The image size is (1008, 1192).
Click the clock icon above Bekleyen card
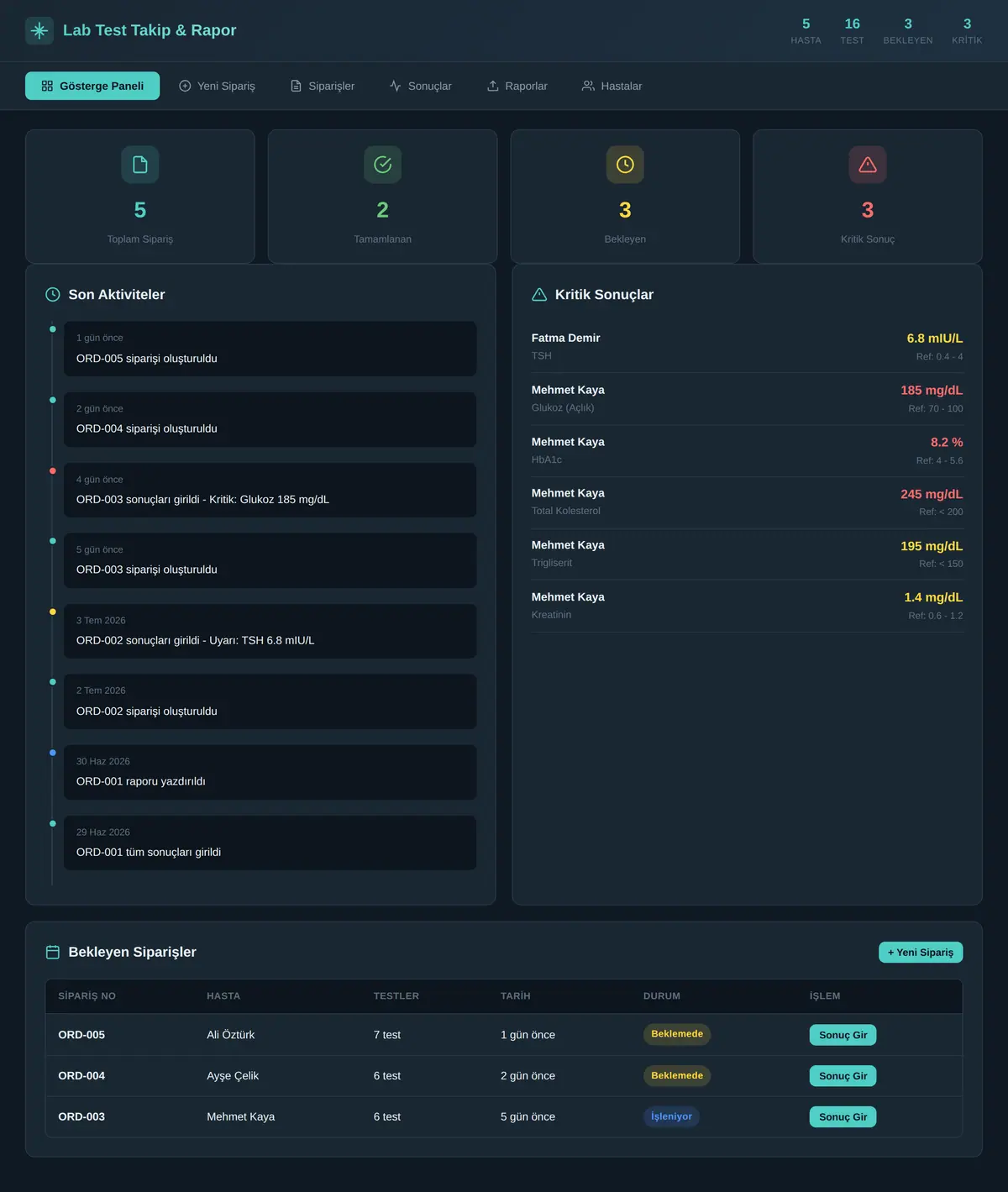tap(625, 165)
